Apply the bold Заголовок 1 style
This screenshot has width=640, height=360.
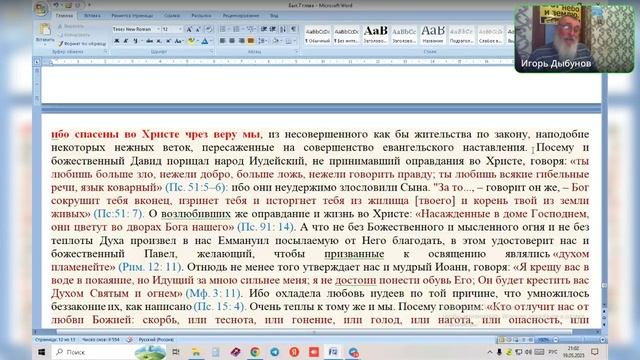tap(375, 35)
